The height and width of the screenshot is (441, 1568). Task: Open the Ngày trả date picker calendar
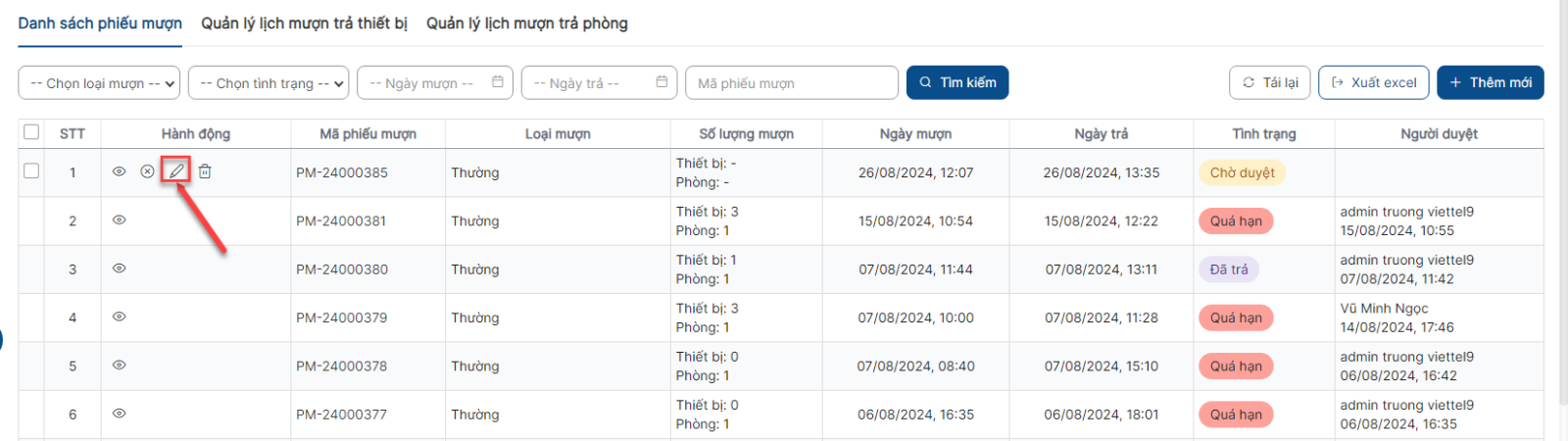tap(600, 83)
